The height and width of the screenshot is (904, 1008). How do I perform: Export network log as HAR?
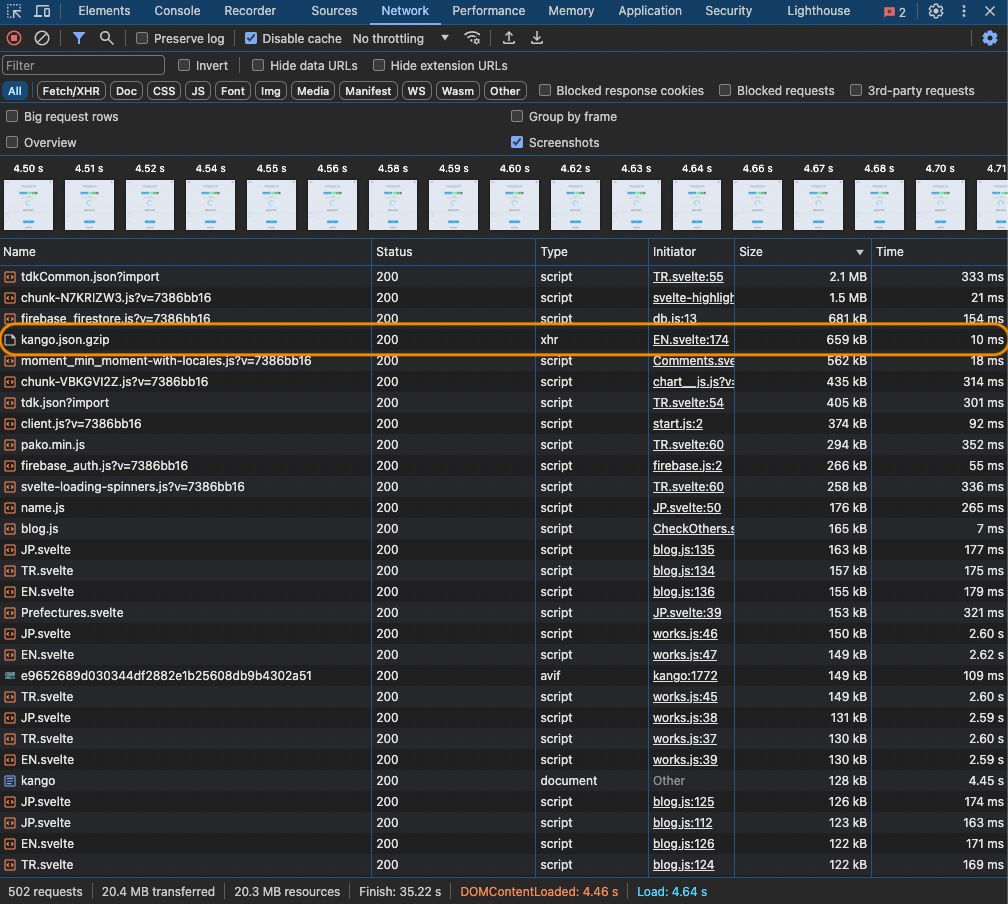pos(536,37)
